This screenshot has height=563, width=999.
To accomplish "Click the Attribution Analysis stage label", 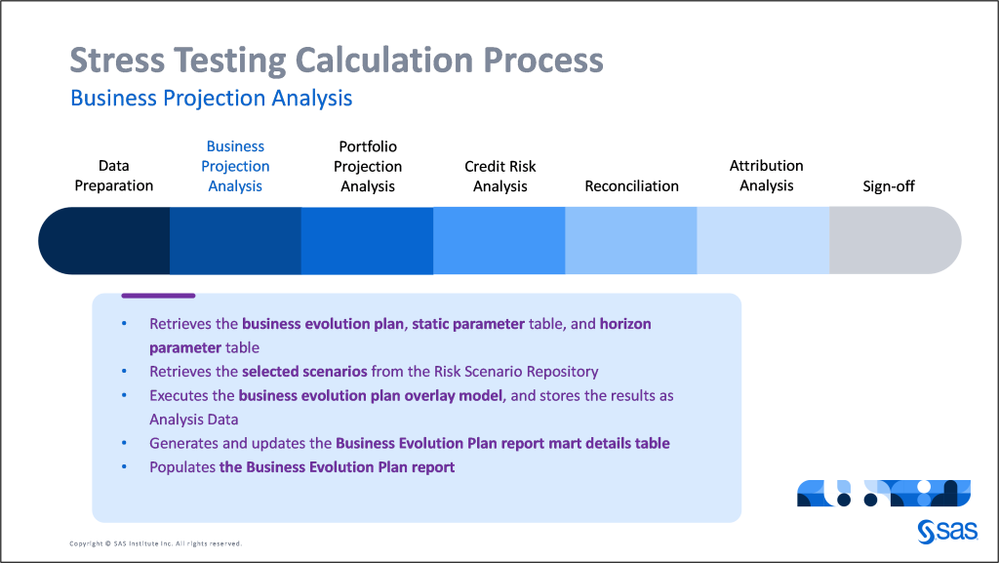I will click(x=766, y=176).
